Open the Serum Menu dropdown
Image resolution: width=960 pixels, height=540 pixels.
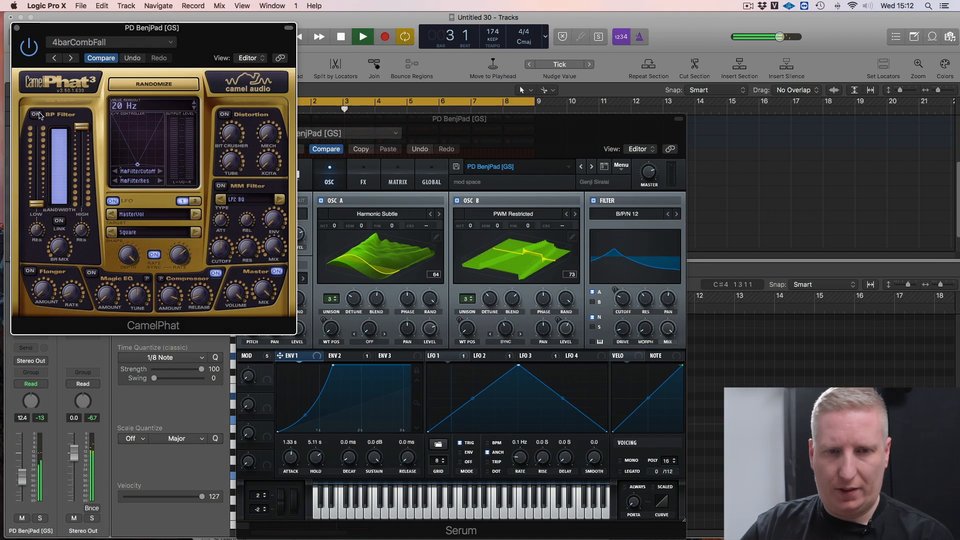621,165
